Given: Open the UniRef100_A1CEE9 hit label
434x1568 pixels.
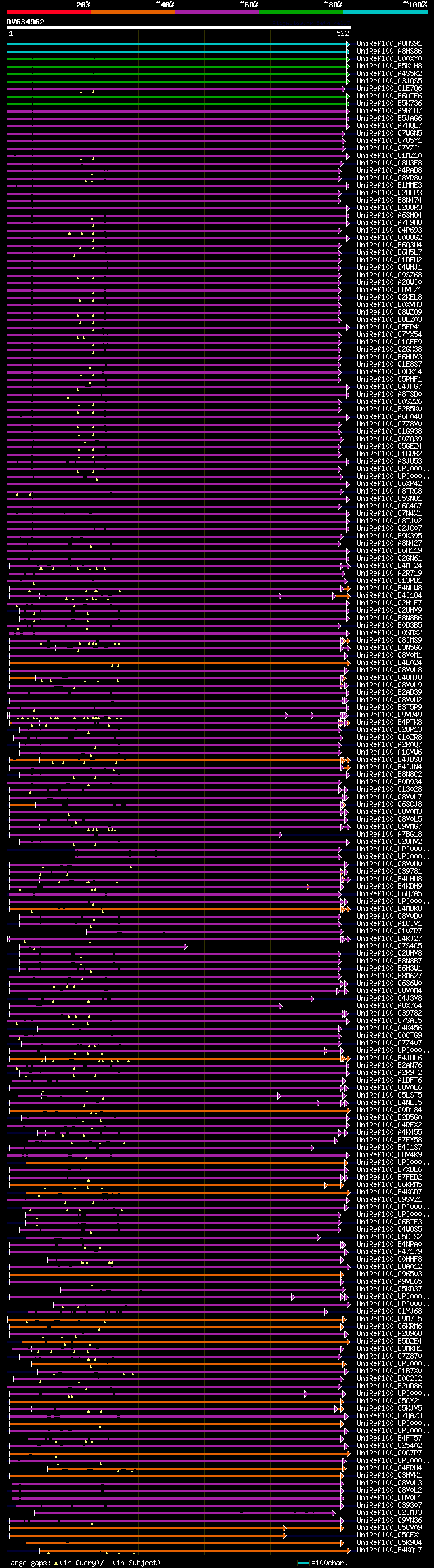Looking at the screenshot, I should click(x=389, y=342).
